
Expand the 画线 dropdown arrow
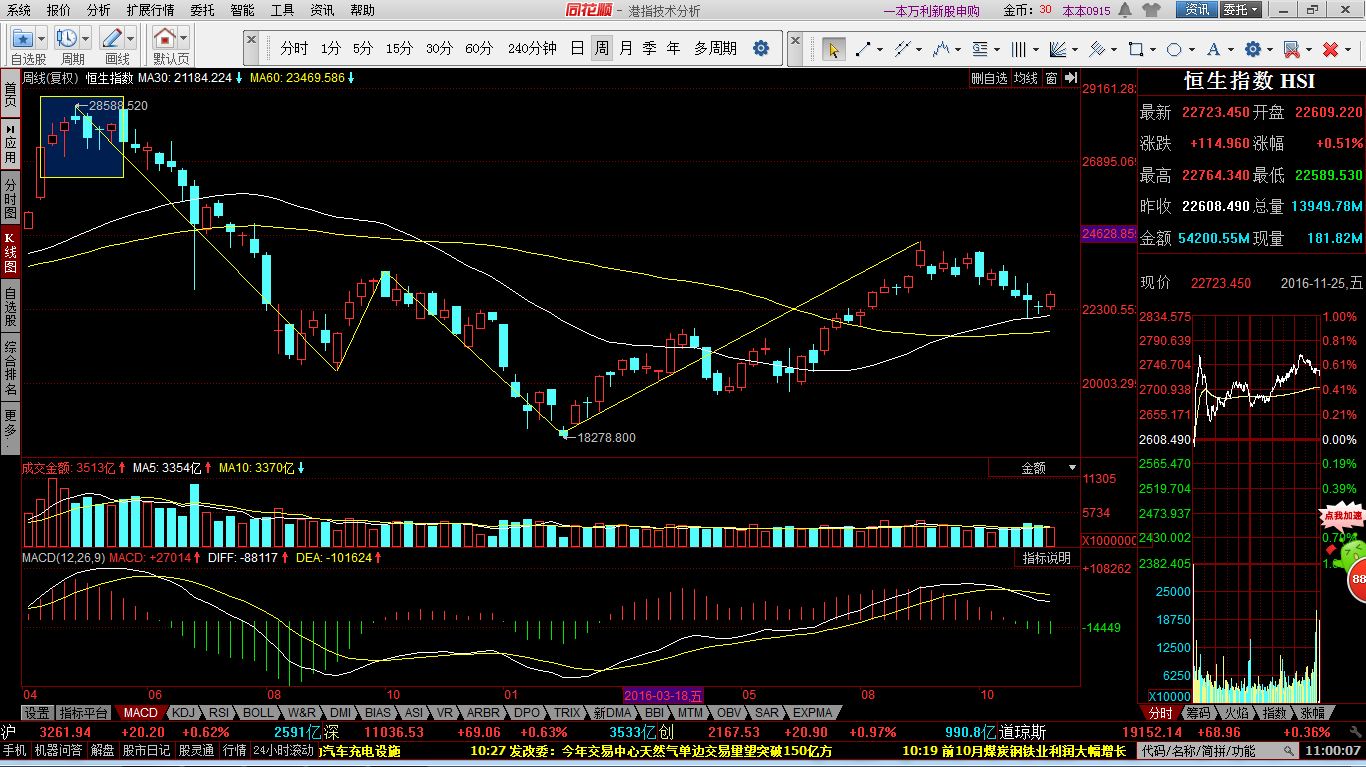(x=131, y=39)
